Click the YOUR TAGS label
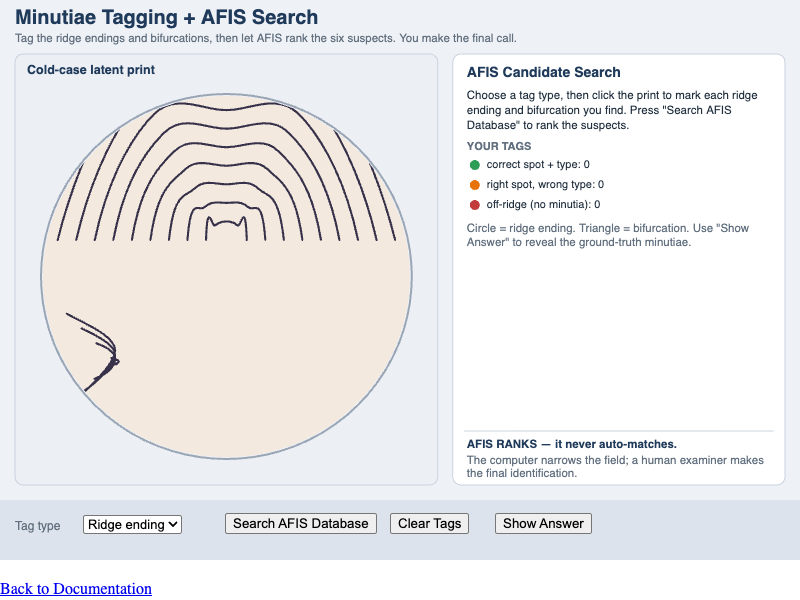Screen dimensions: 800x600 (498, 146)
